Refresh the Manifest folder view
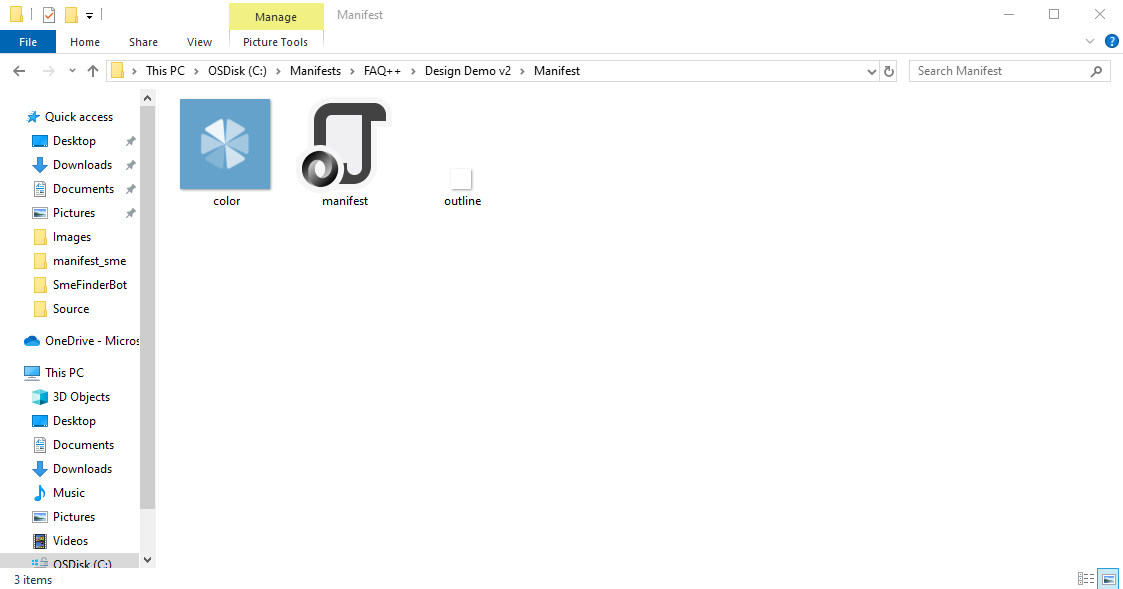 pyautogui.click(x=889, y=71)
